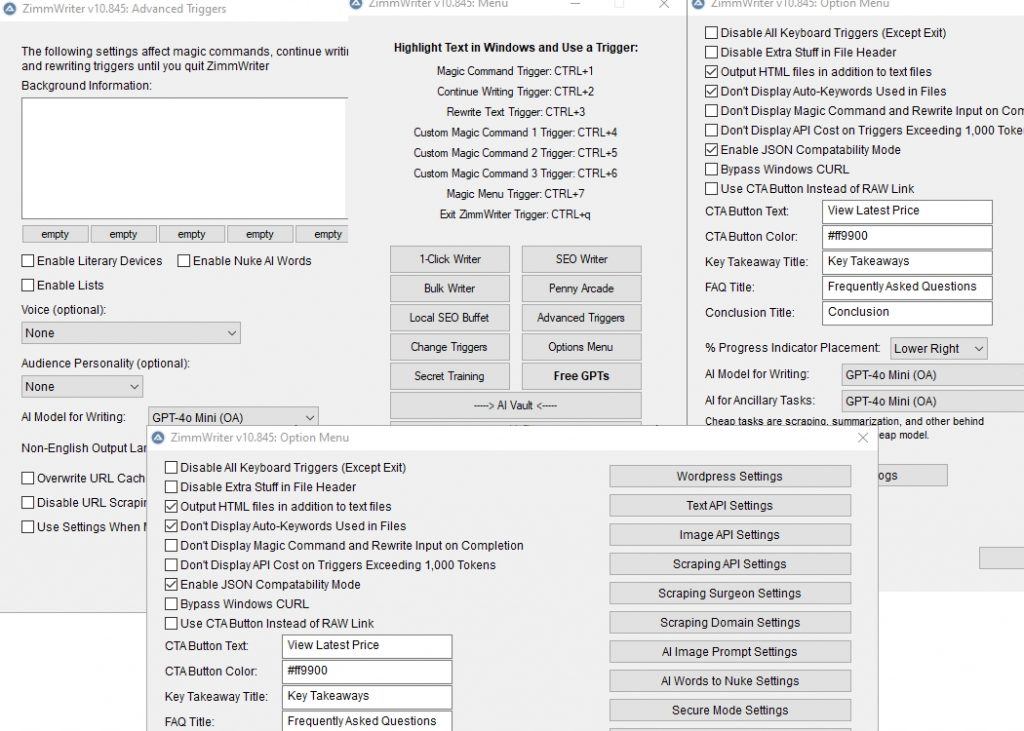Screen dimensions: 1024x731
Task: Open Penny Arcade
Action: tap(581, 289)
